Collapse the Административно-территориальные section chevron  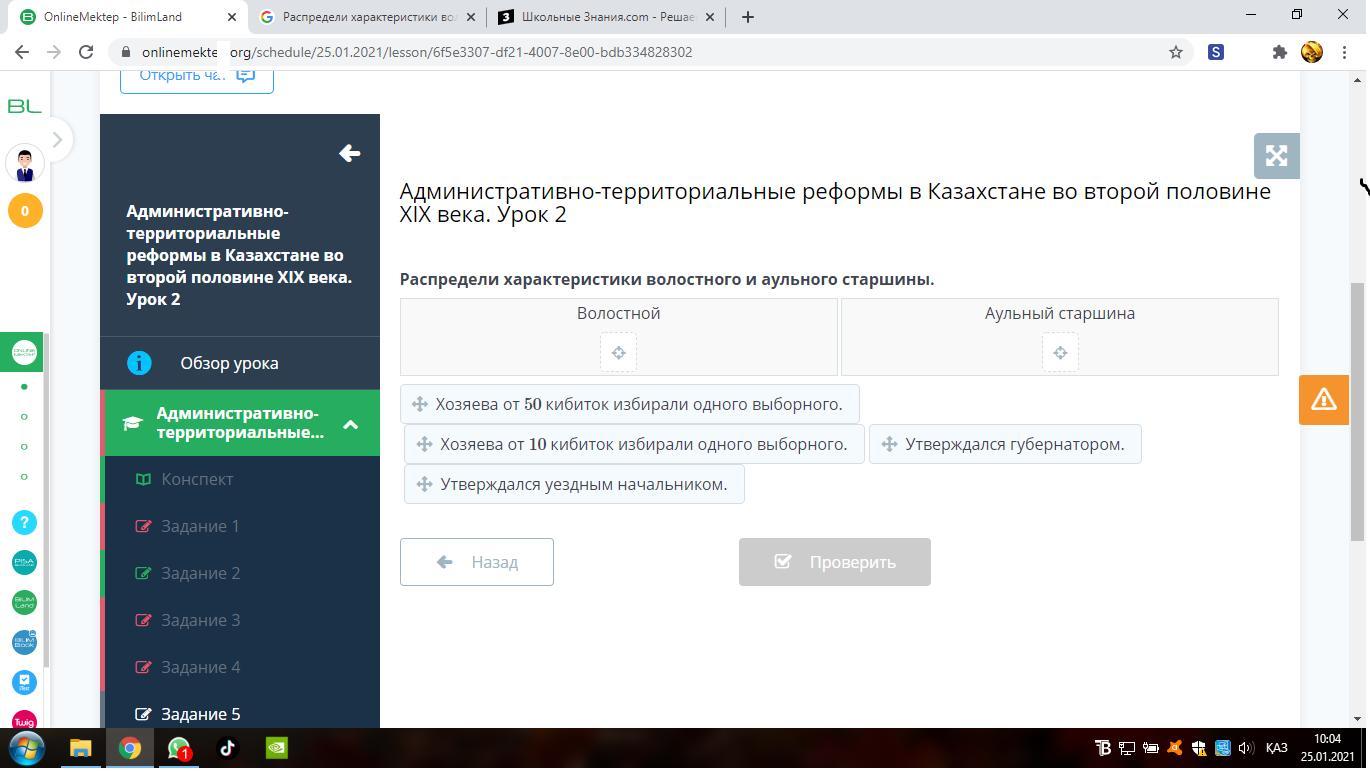tap(351, 424)
